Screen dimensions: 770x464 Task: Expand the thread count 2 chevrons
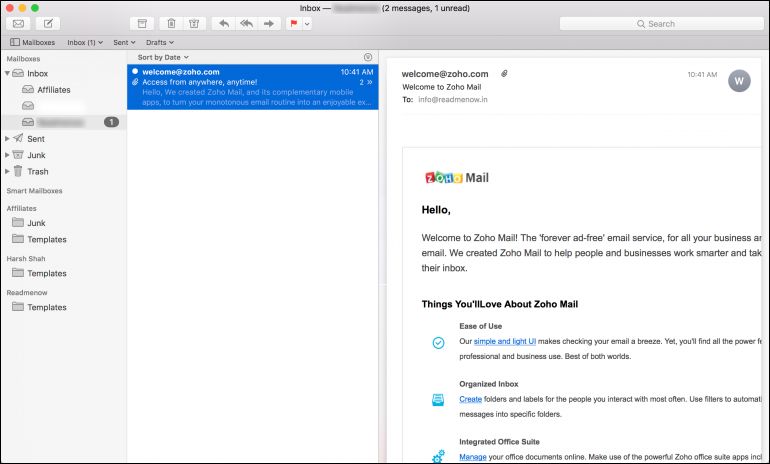pos(366,82)
